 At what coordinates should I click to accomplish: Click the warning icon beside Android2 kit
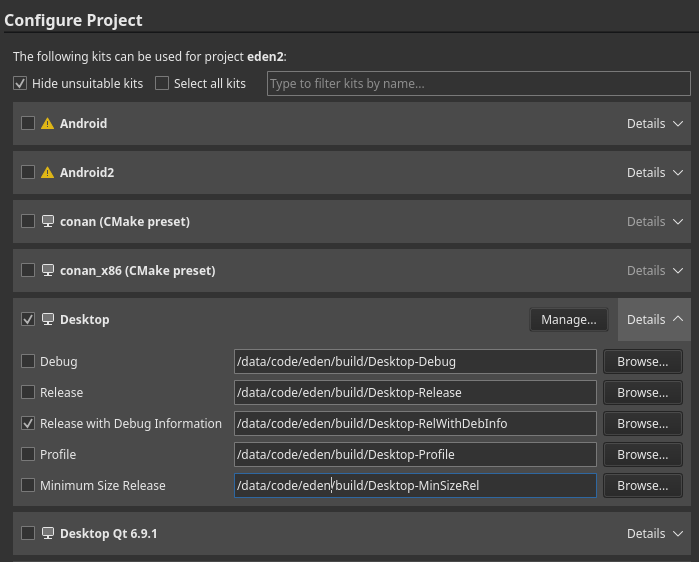click(47, 173)
